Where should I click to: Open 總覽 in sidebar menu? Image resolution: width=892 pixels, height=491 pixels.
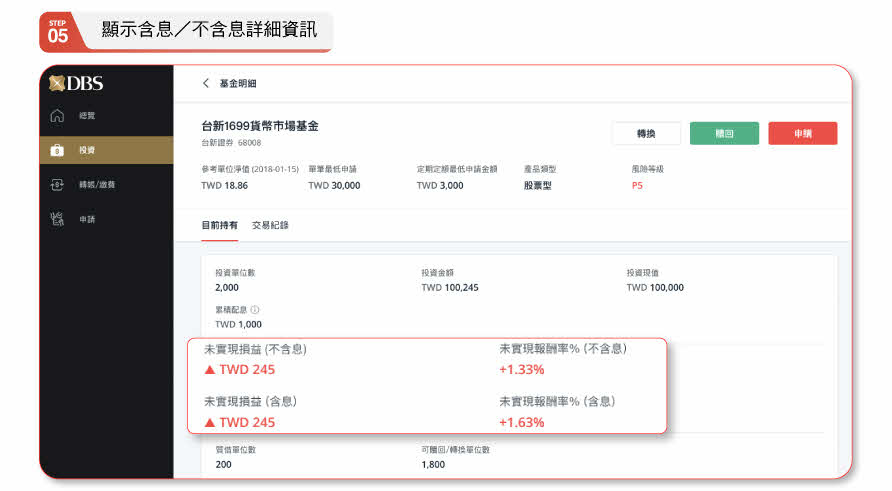click(x=87, y=115)
